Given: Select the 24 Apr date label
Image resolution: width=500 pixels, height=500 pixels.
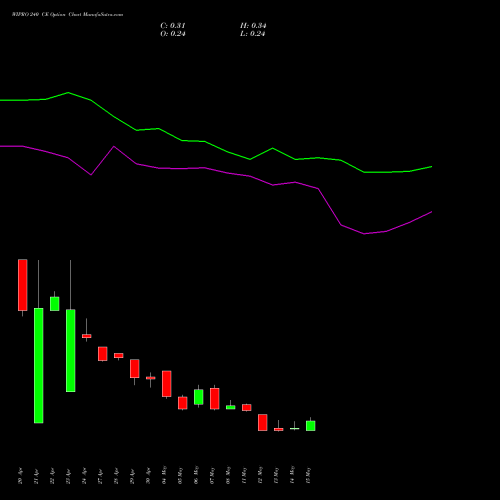Looking at the screenshot, I should click(85, 476).
